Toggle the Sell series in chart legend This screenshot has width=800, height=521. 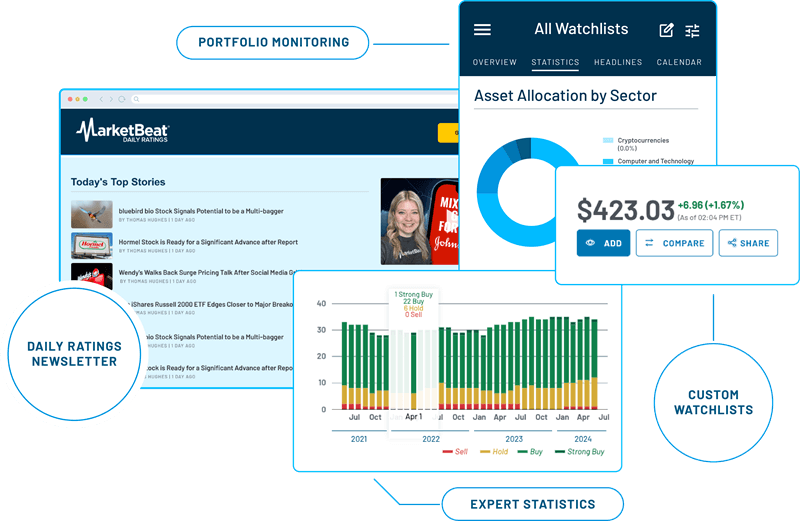click(455, 452)
